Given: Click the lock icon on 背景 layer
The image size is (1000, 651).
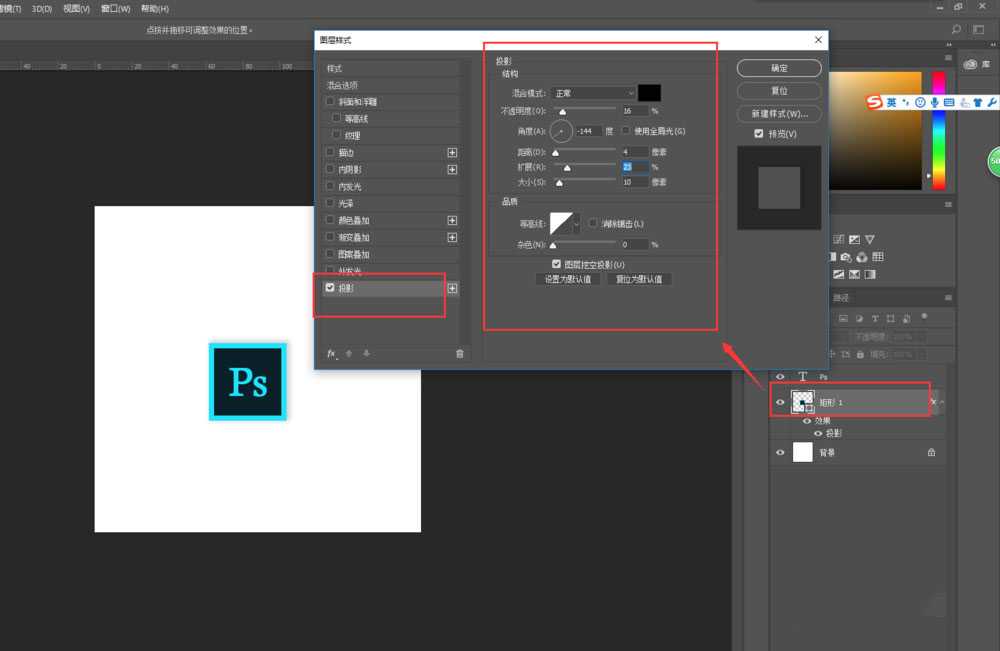Looking at the screenshot, I should [931, 452].
